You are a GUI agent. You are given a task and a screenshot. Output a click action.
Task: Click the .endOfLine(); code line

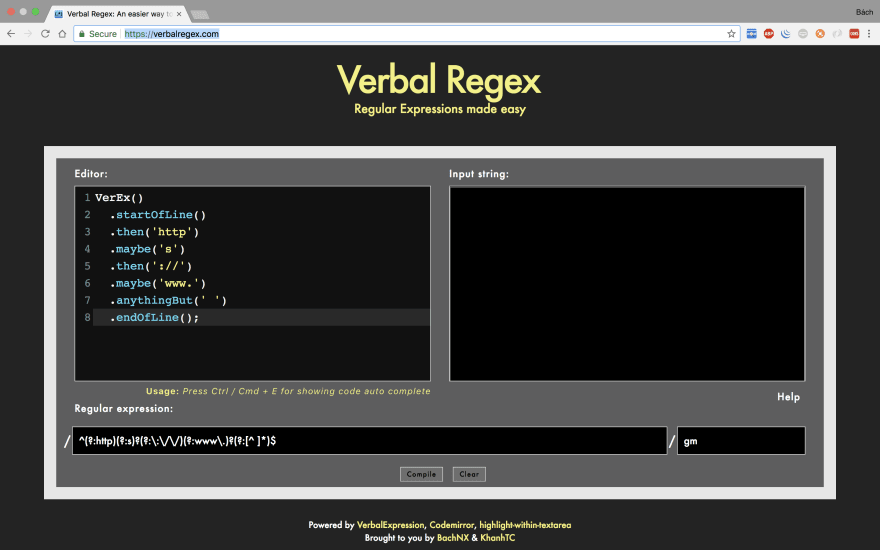154,318
